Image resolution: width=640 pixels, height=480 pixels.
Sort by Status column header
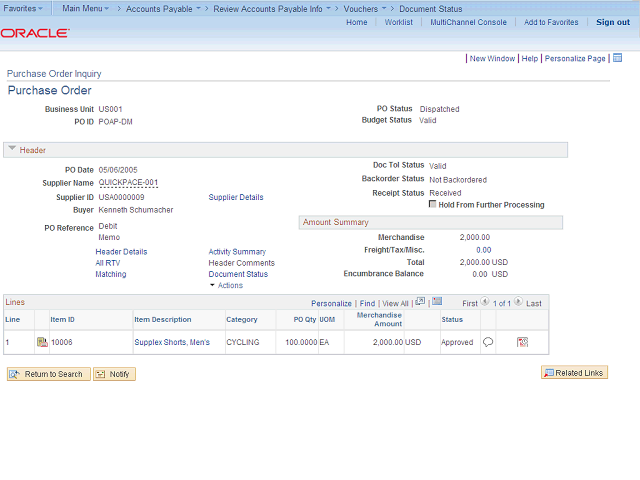point(452,319)
